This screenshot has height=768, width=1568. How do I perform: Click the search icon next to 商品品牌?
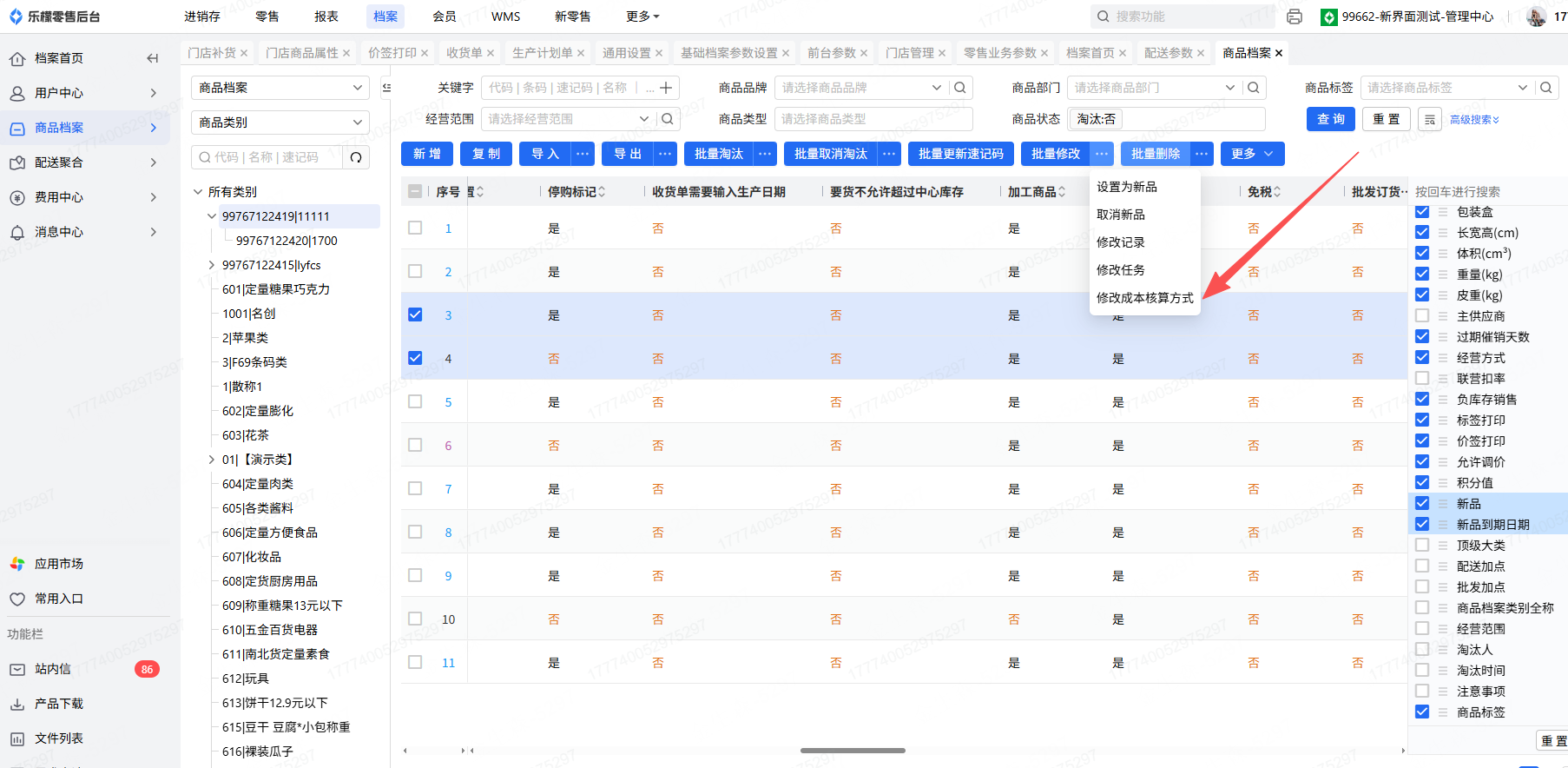click(x=959, y=88)
